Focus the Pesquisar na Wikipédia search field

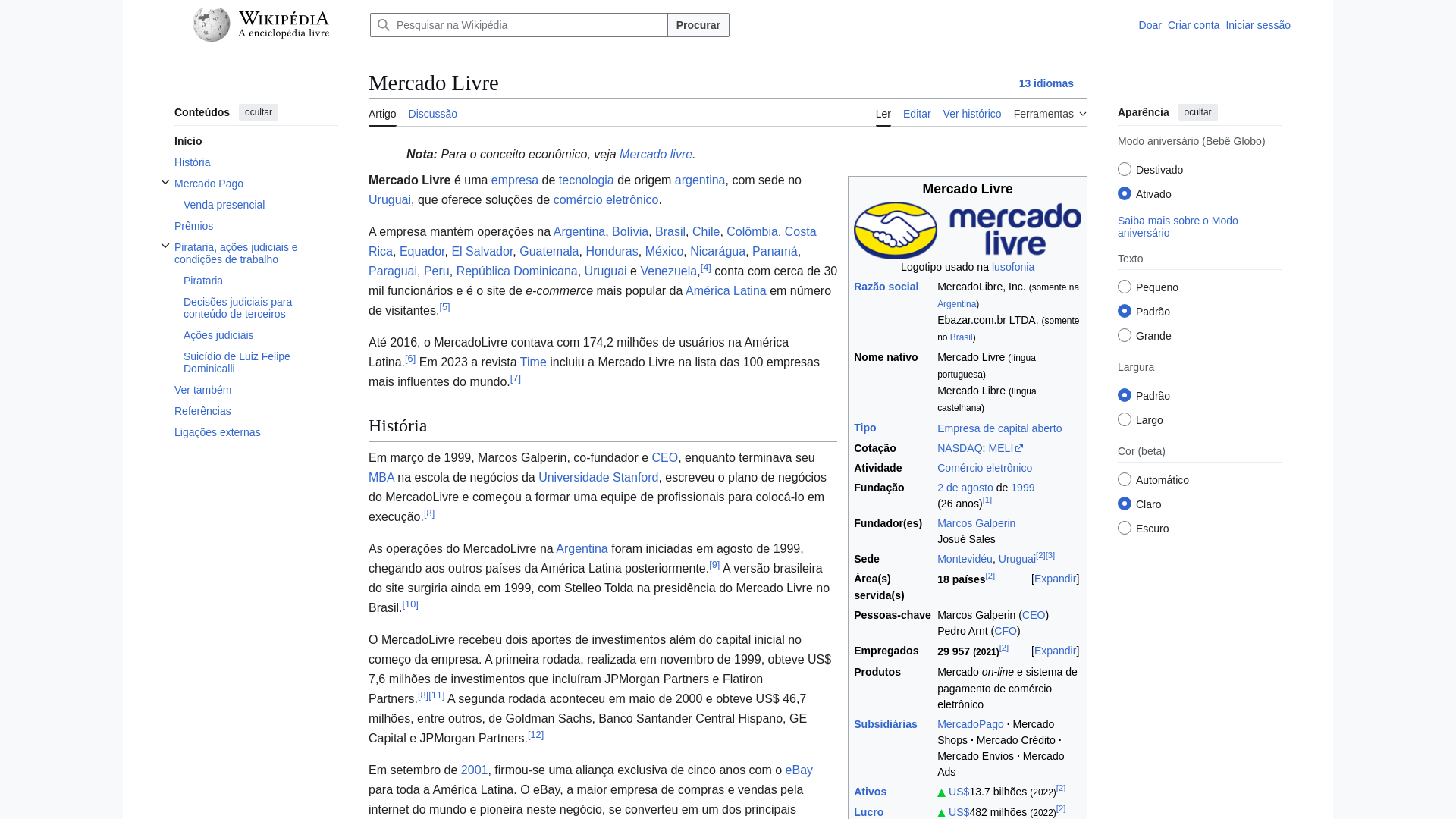pos(519,25)
